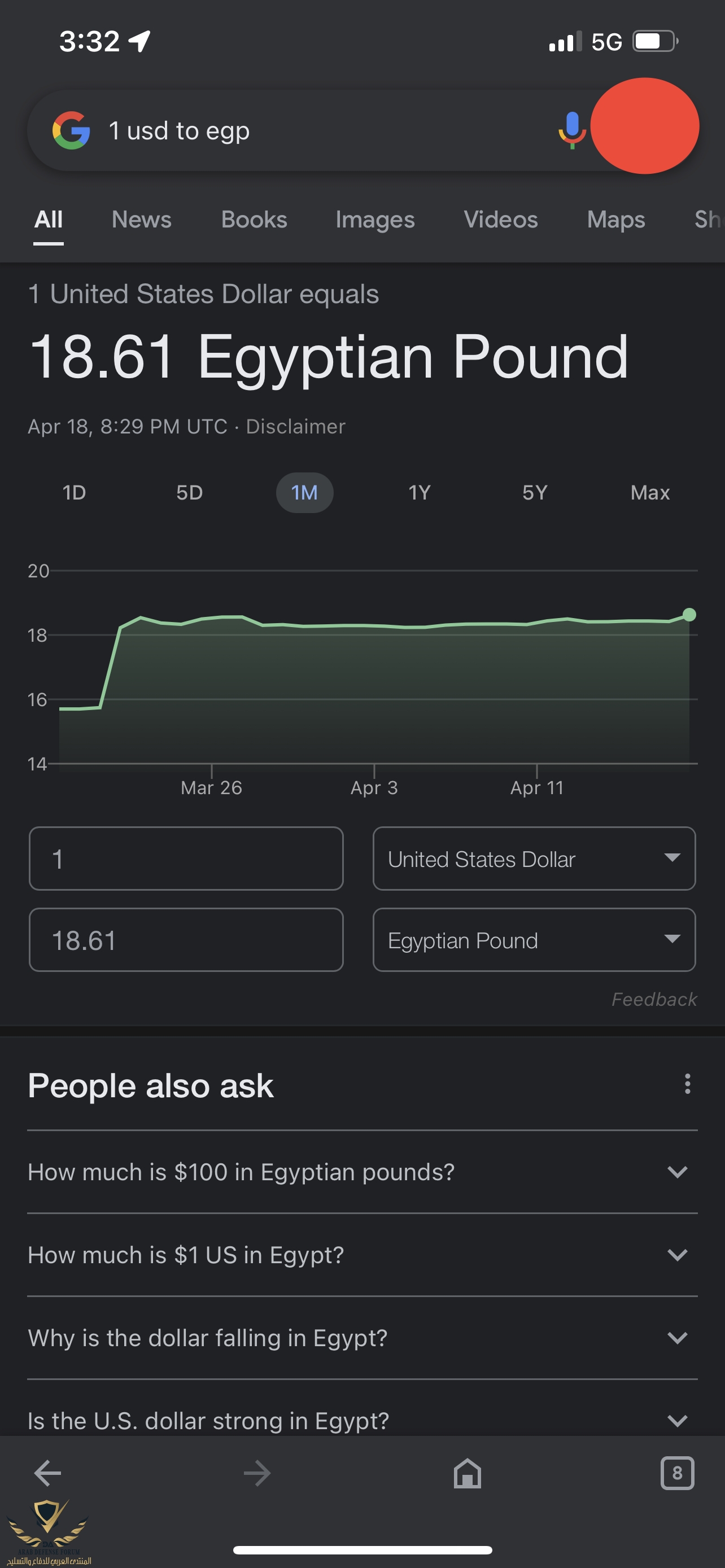The height and width of the screenshot is (1568, 725).
Task: Open the United States Dollar currency dropdown
Action: pyautogui.click(x=534, y=859)
